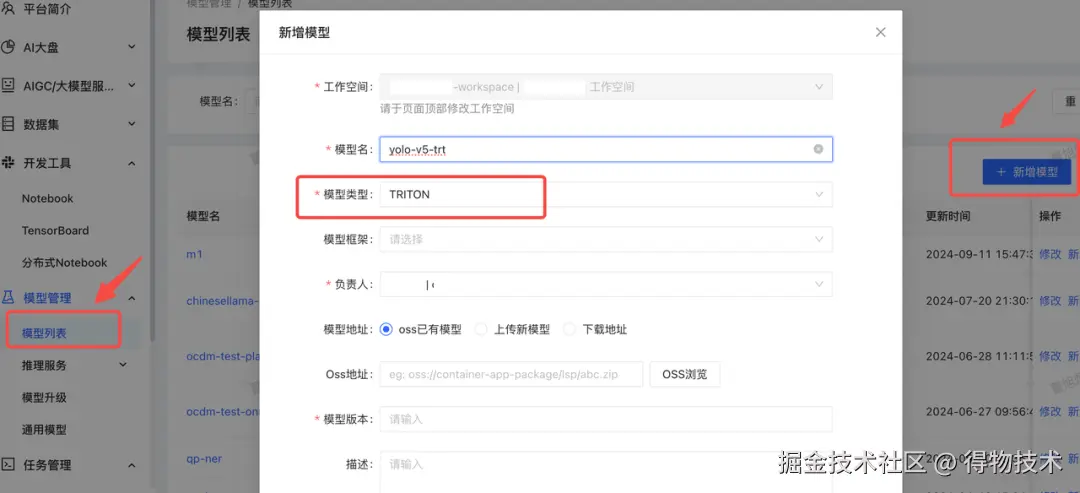Select 模型列表 in the sidebar
1080x493 pixels.
44,333
